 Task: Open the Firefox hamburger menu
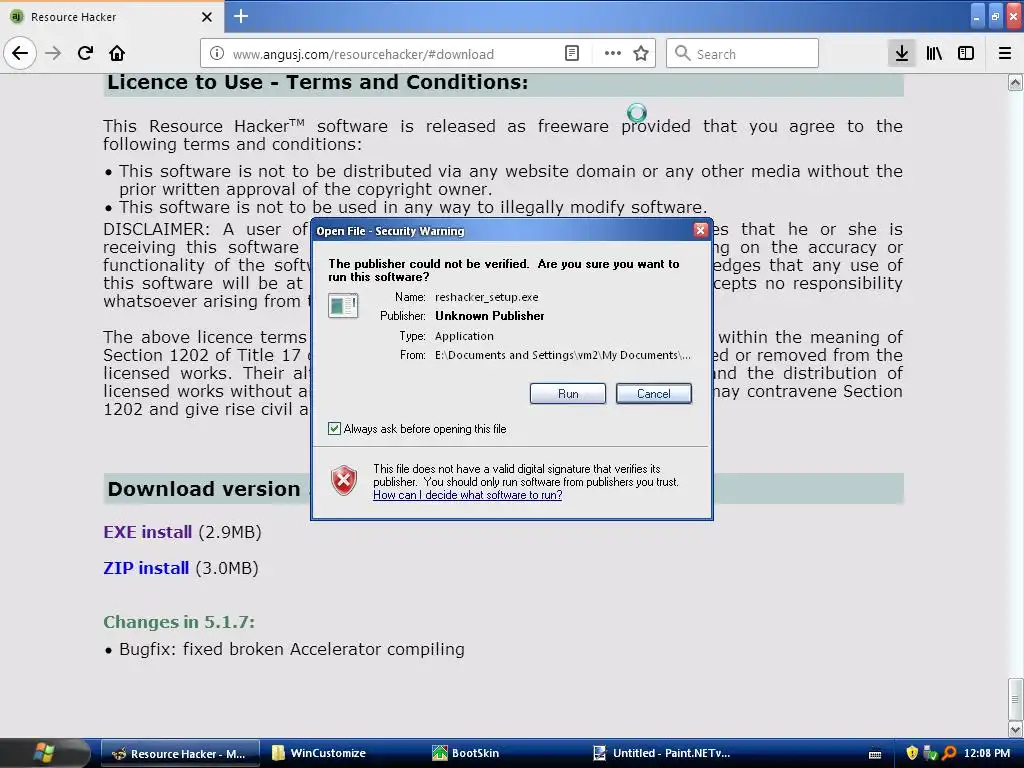point(1005,54)
